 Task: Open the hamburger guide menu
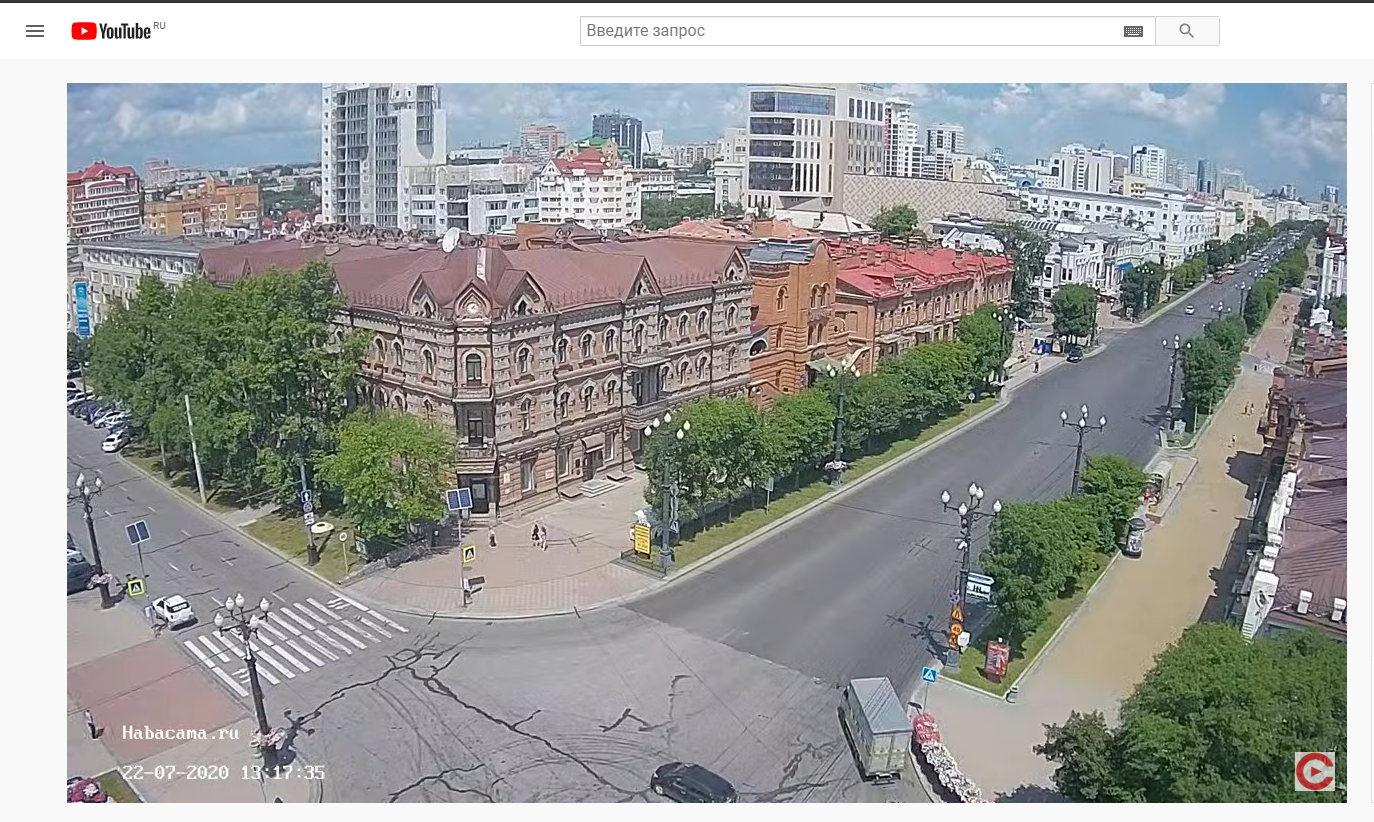35,31
